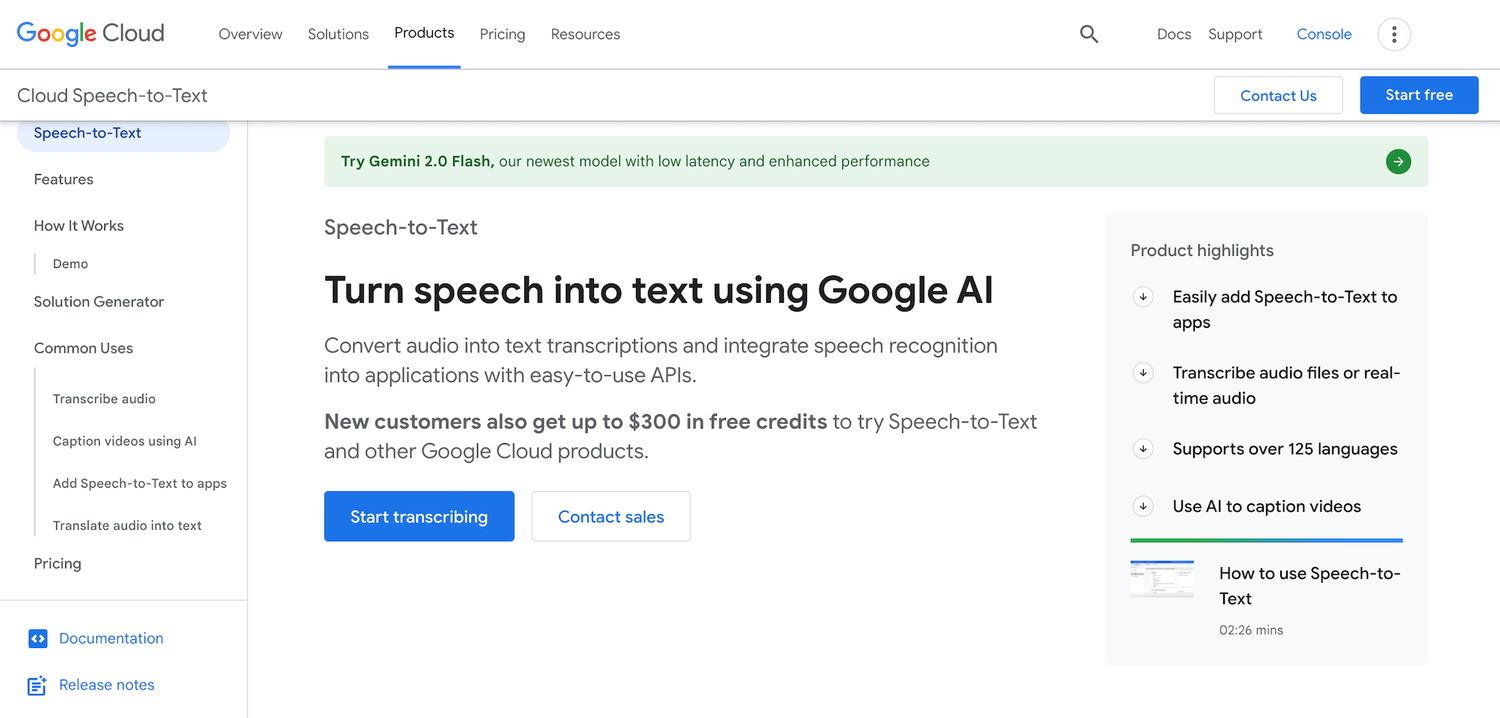Go to Docs in header

[1174, 34]
